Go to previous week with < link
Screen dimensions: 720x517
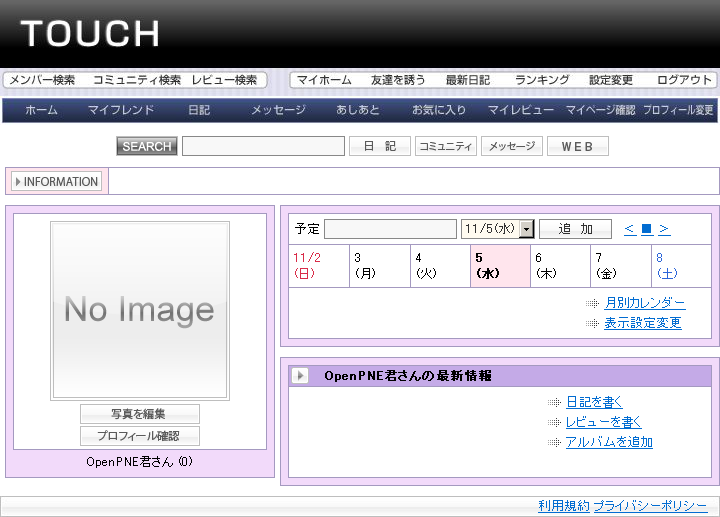point(630,229)
